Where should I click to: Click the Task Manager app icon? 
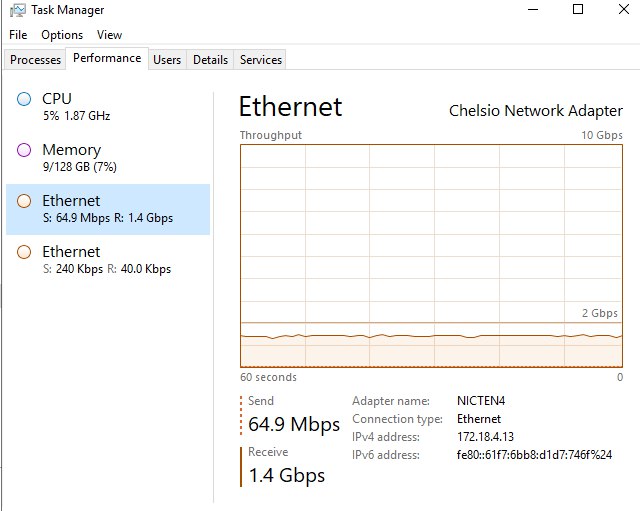point(16,10)
